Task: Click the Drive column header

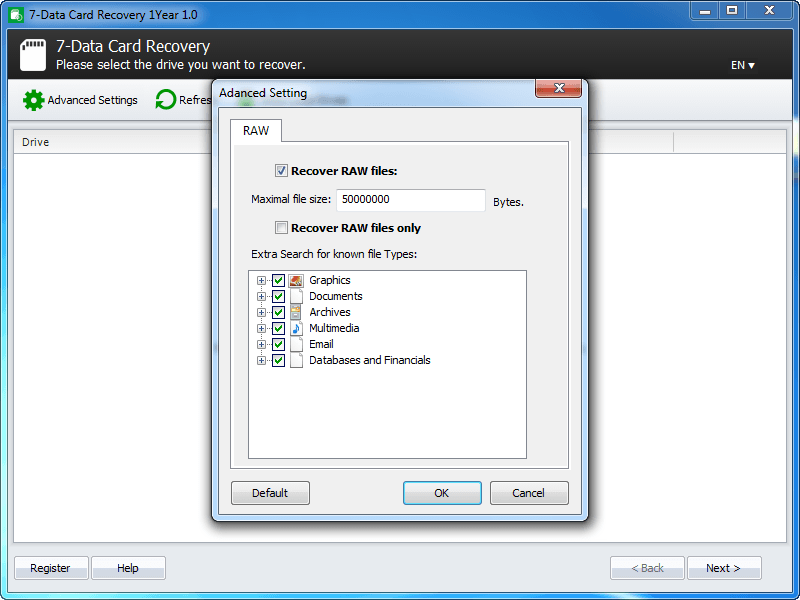Action: [x=112, y=142]
